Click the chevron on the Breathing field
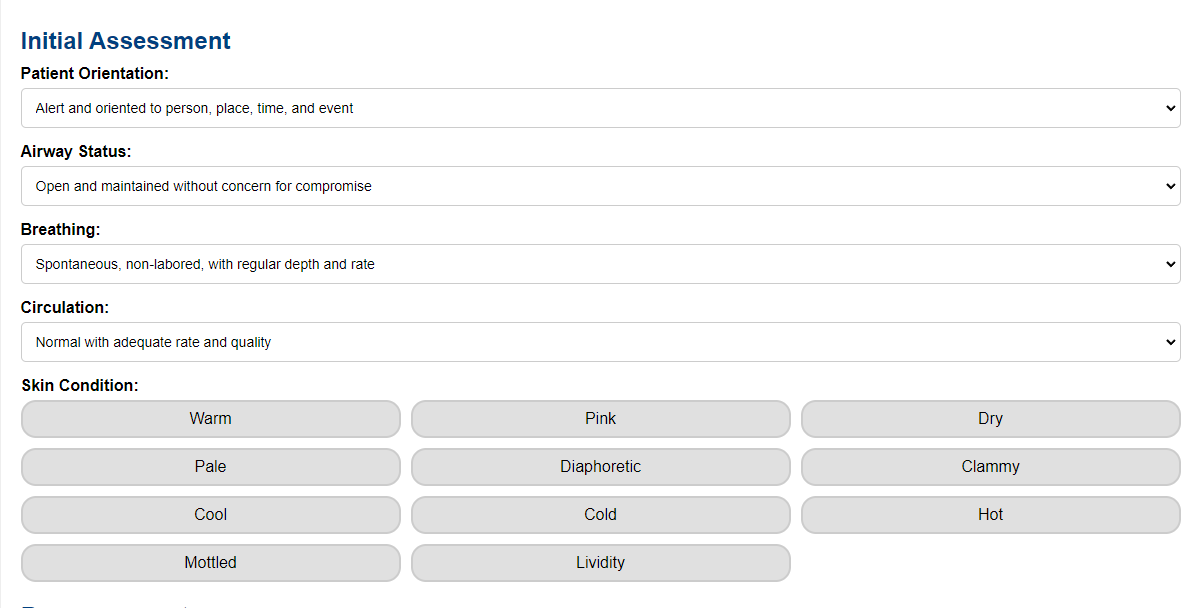This screenshot has width=1198, height=608. [1170, 263]
